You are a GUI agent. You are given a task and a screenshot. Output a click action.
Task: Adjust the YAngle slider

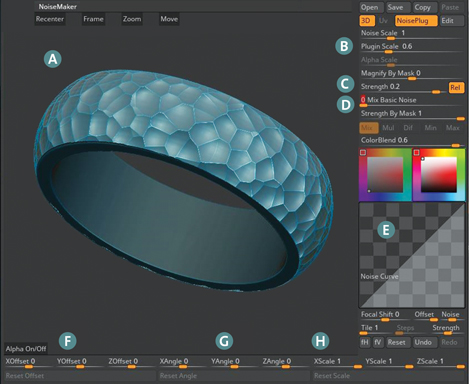(234, 363)
